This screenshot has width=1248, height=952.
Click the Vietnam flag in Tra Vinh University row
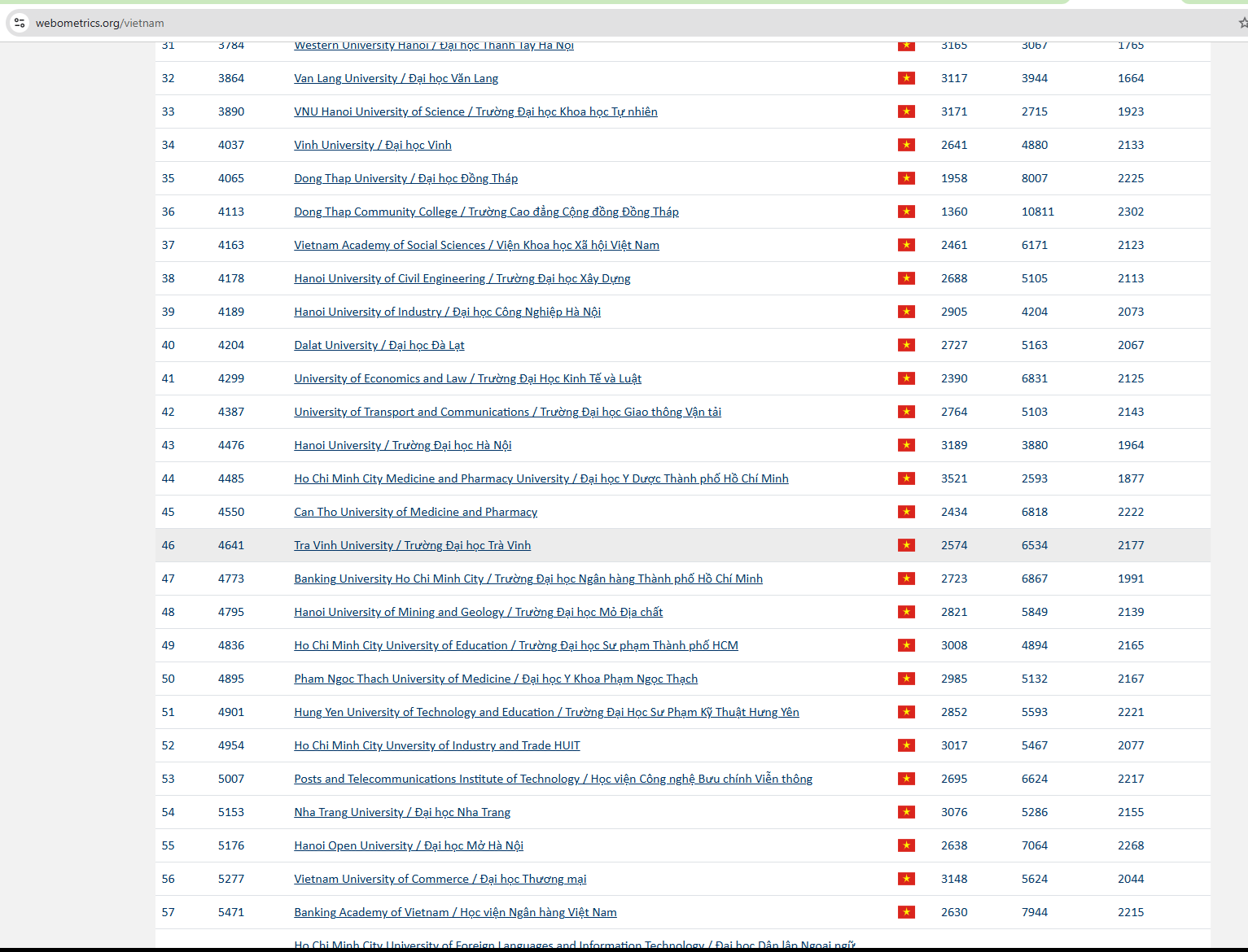coord(906,545)
